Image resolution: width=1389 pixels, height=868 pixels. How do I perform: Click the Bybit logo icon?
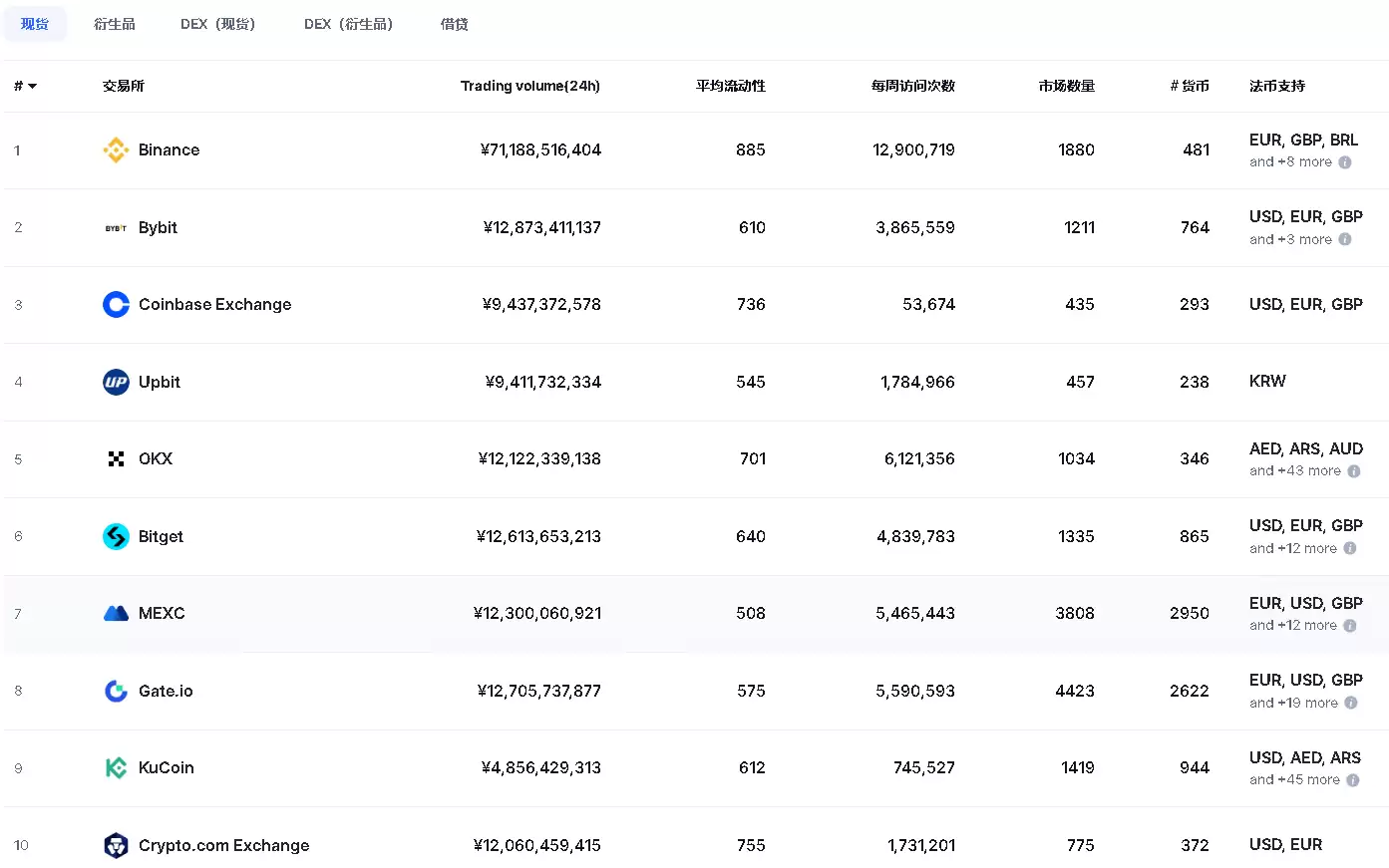pyautogui.click(x=116, y=228)
